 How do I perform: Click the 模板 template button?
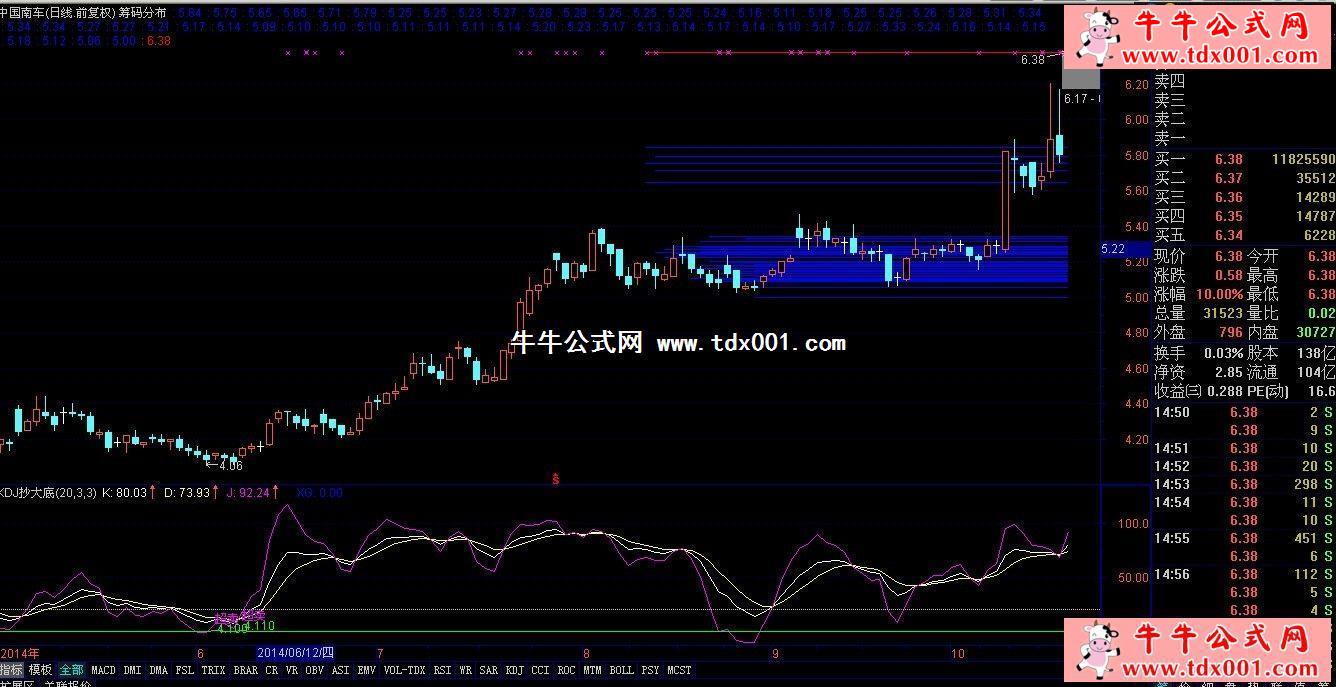point(40,670)
